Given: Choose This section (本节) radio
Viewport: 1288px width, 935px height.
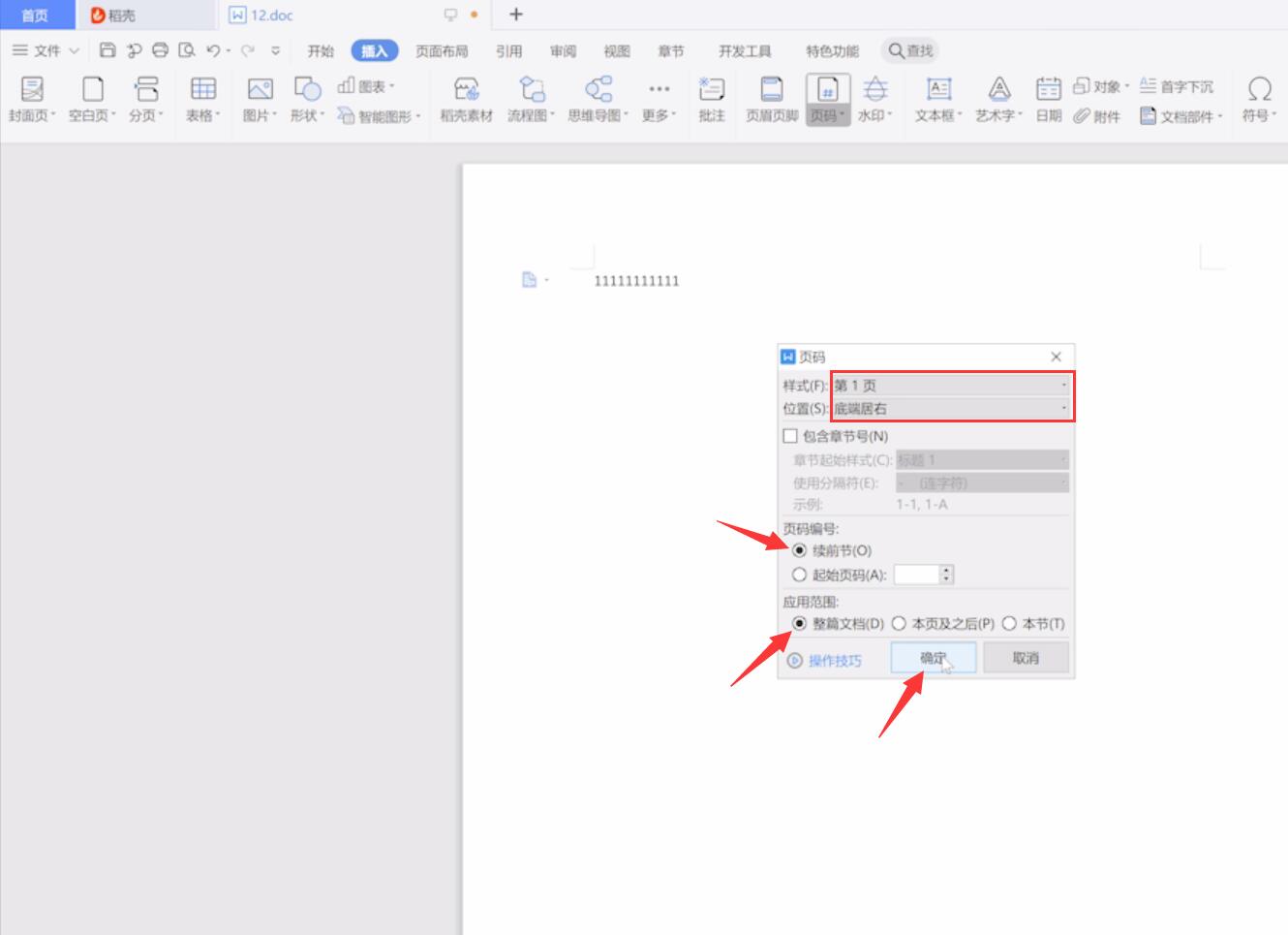Looking at the screenshot, I should point(1009,623).
